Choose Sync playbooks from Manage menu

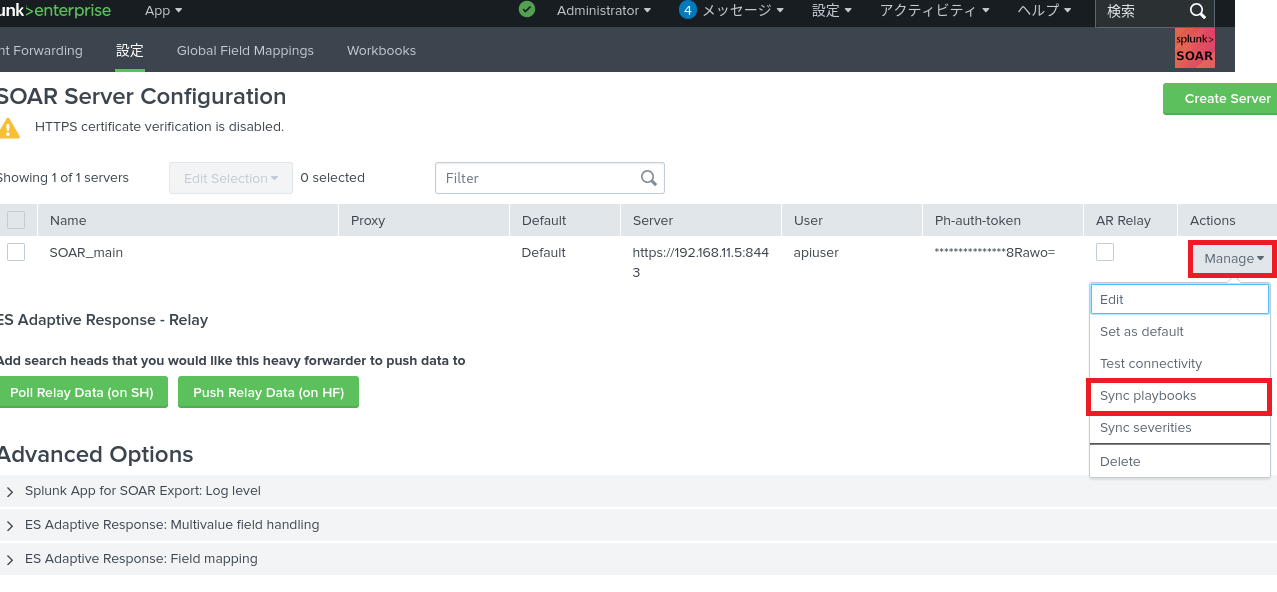pos(1148,396)
